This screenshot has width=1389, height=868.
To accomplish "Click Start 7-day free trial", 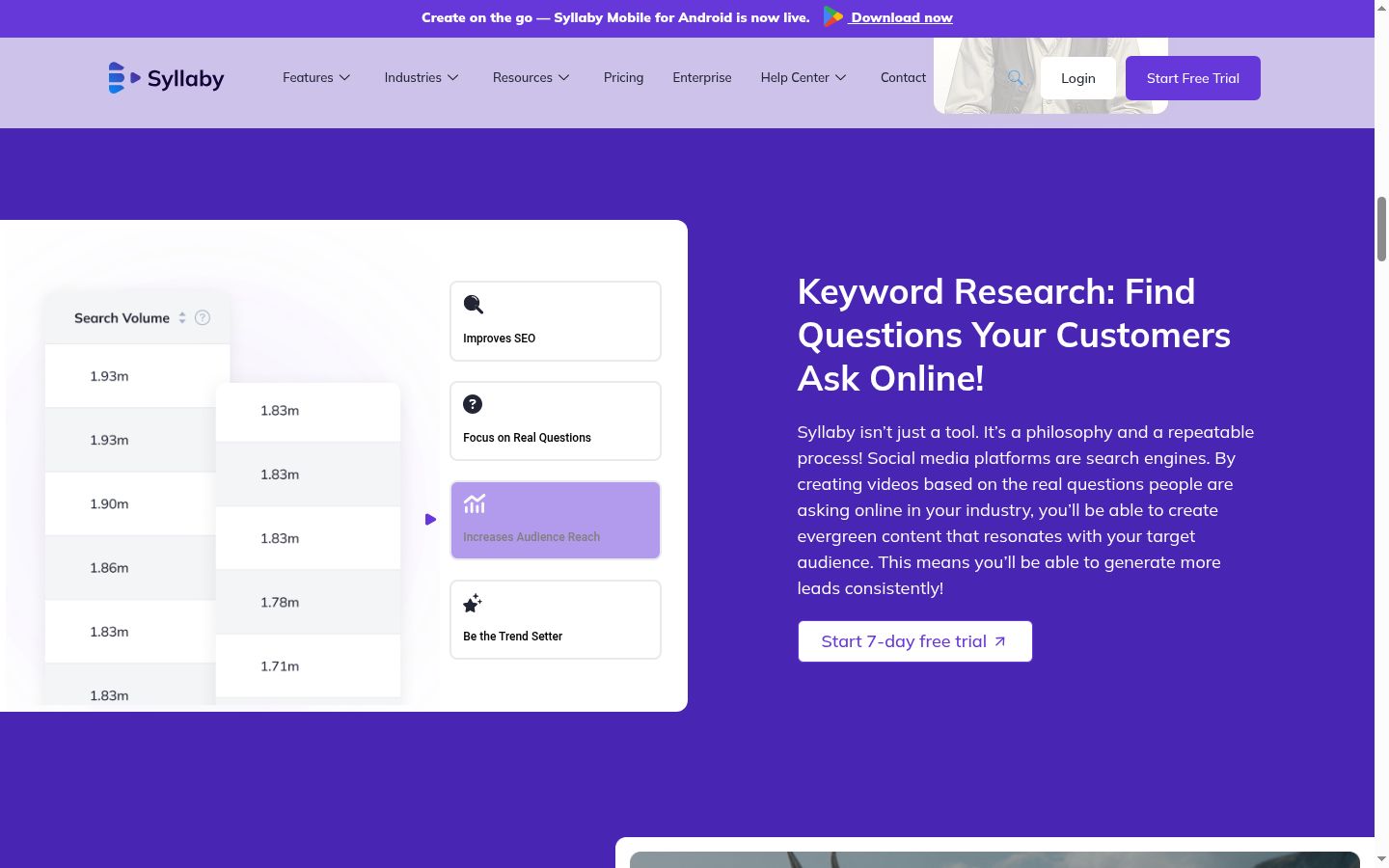I will pyautogui.click(x=914, y=641).
